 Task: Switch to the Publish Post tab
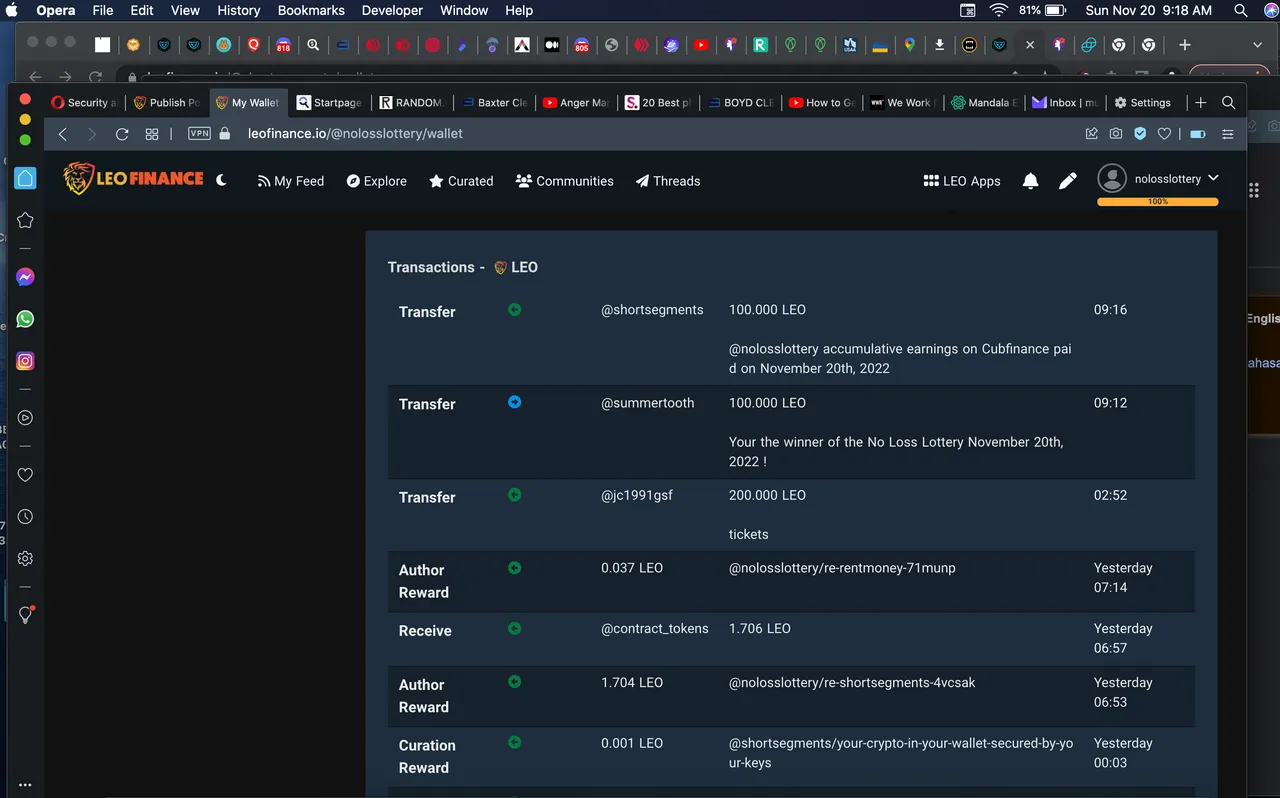166,102
